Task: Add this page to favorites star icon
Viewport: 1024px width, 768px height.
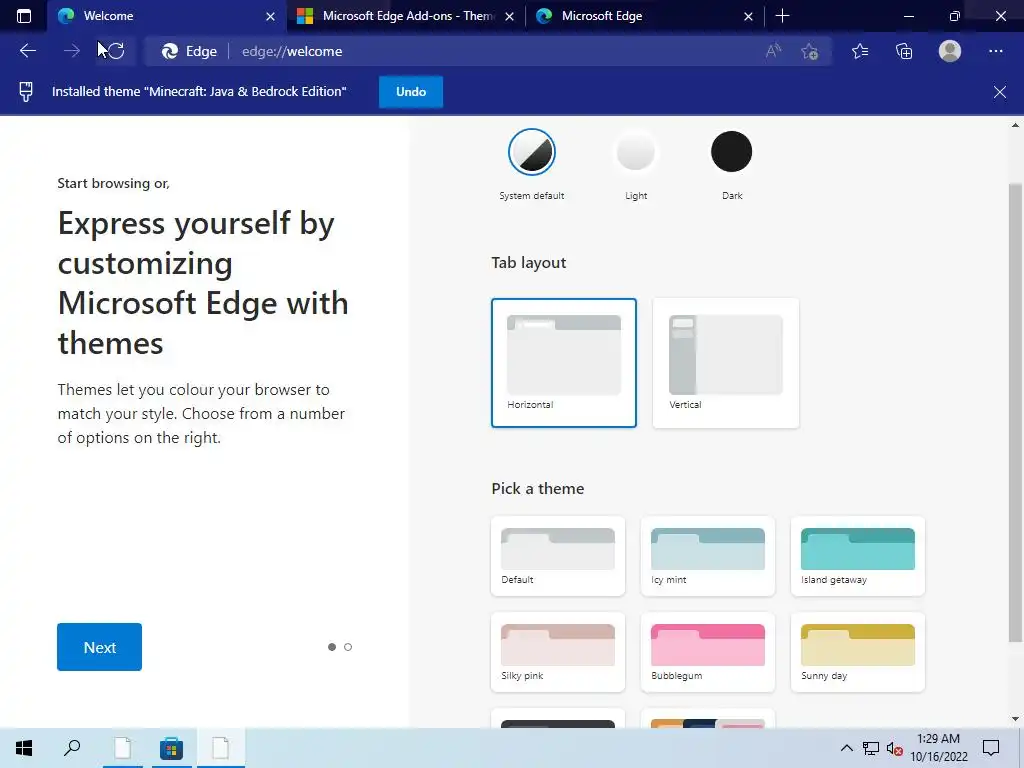Action: (x=810, y=51)
